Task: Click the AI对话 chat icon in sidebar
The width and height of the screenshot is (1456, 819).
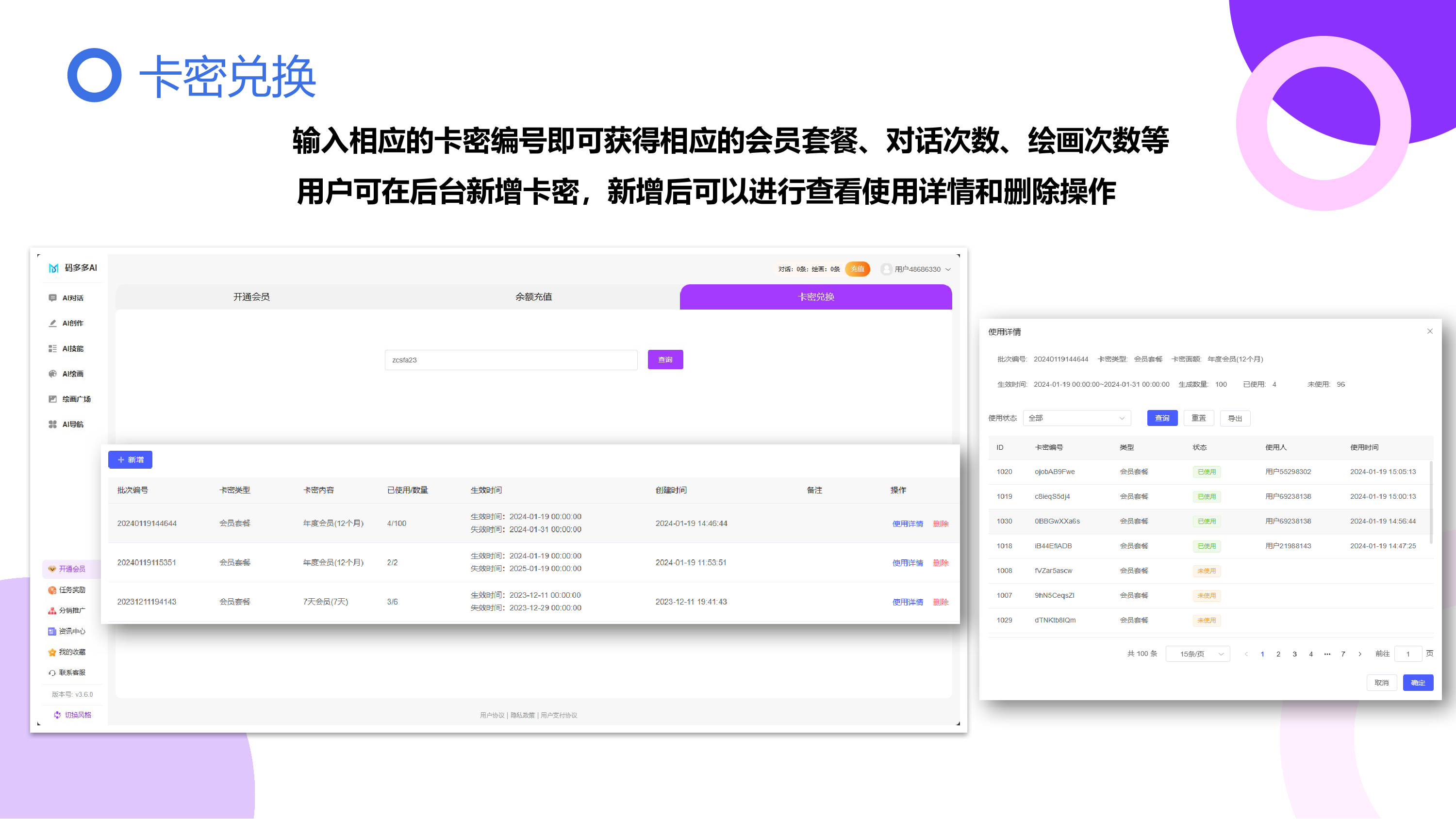Action: [x=52, y=298]
